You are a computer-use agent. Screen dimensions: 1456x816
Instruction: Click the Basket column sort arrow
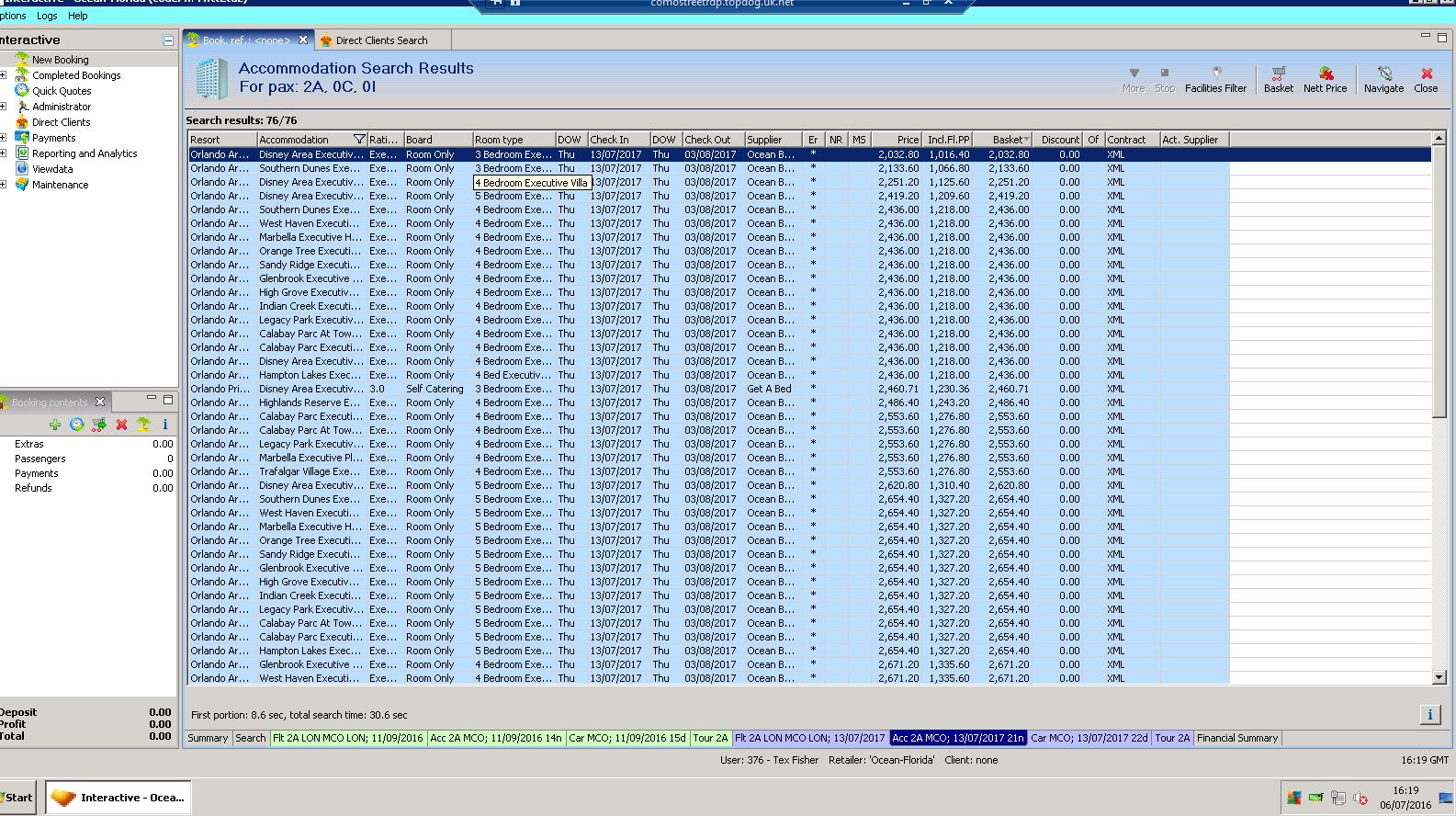point(1026,140)
